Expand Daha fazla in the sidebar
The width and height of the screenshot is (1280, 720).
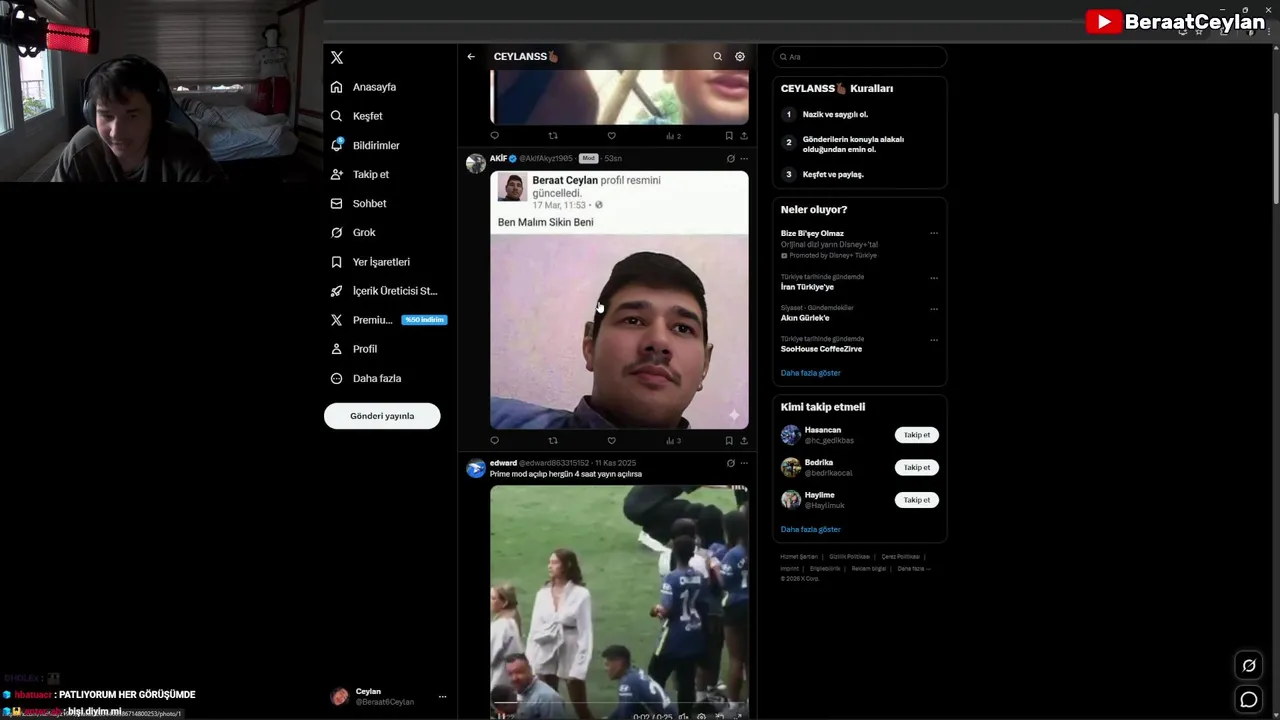point(366,378)
